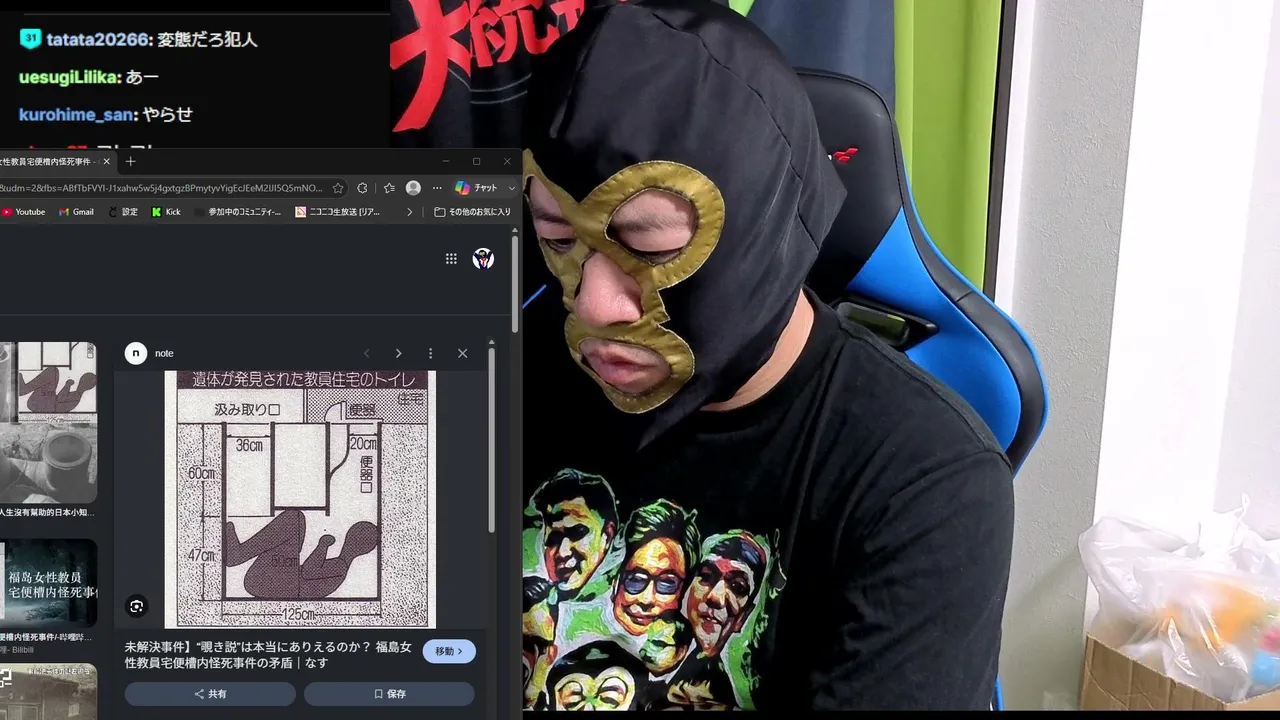Open the browser settings and more menu
Image resolution: width=1280 pixels, height=720 pixels.
click(x=437, y=188)
